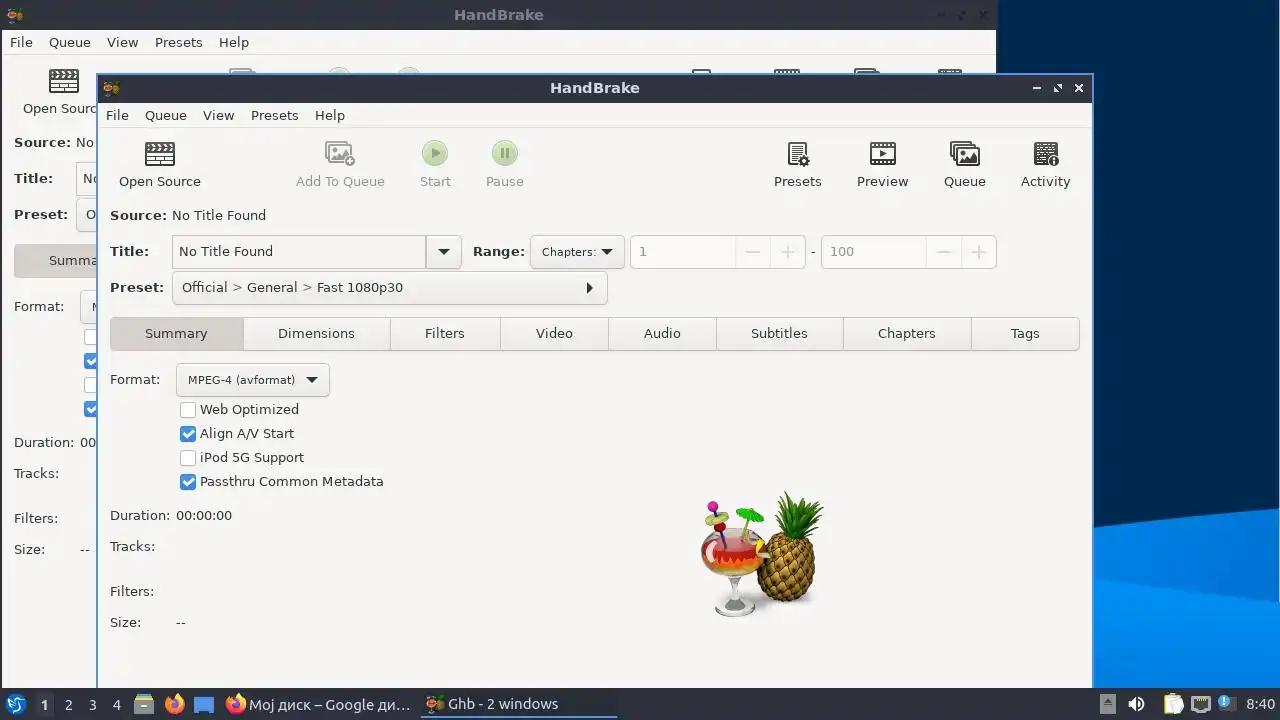Click the eject removable media tray icon
Screen dimensions: 1280x720
coord(1107,704)
